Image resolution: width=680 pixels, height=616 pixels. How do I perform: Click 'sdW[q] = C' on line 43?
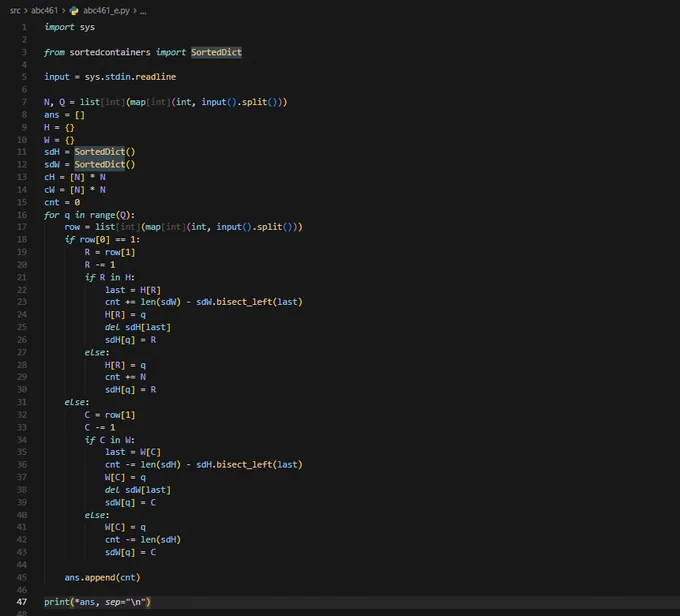[x=130, y=552]
